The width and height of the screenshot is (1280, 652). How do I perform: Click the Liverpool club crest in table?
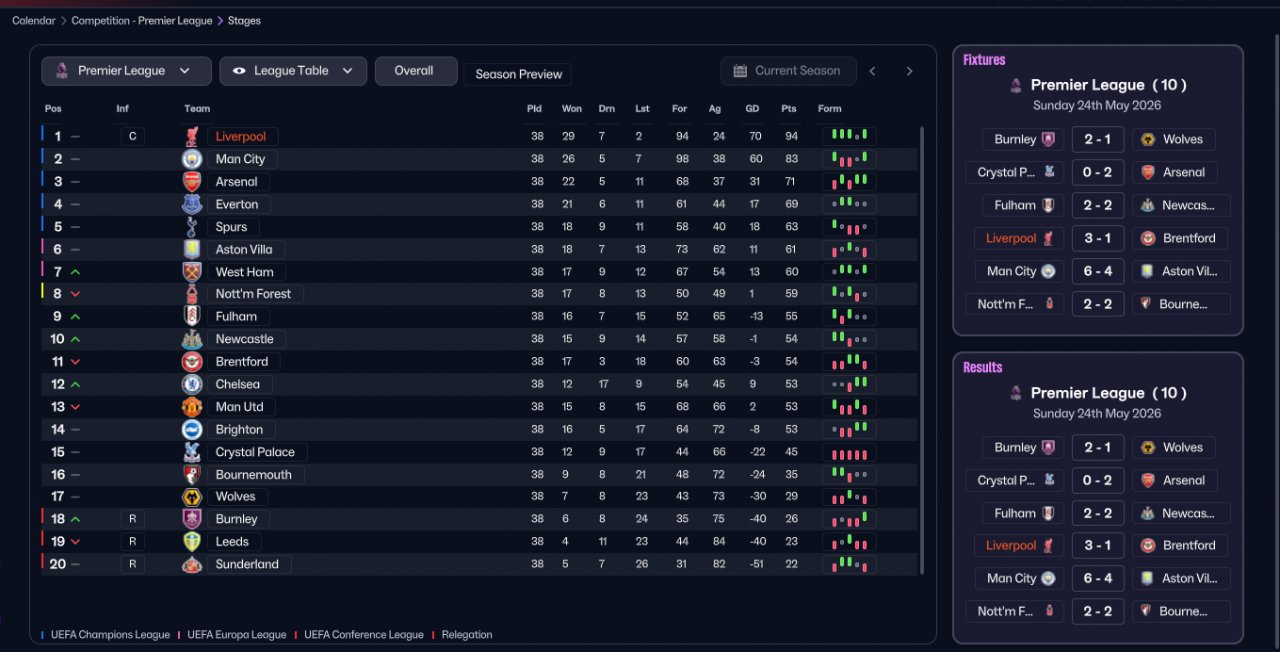click(192, 136)
